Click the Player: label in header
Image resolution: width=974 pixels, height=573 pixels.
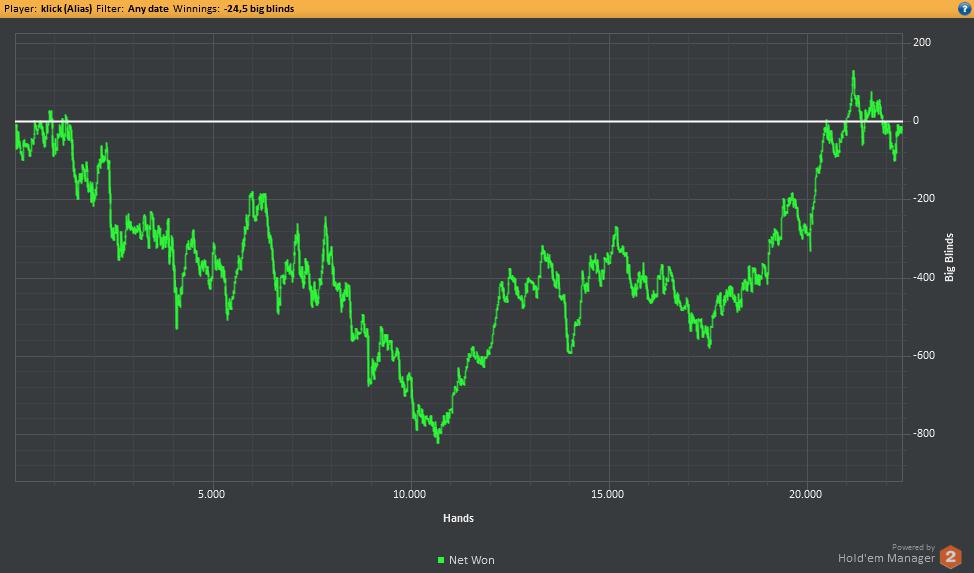point(20,9)
